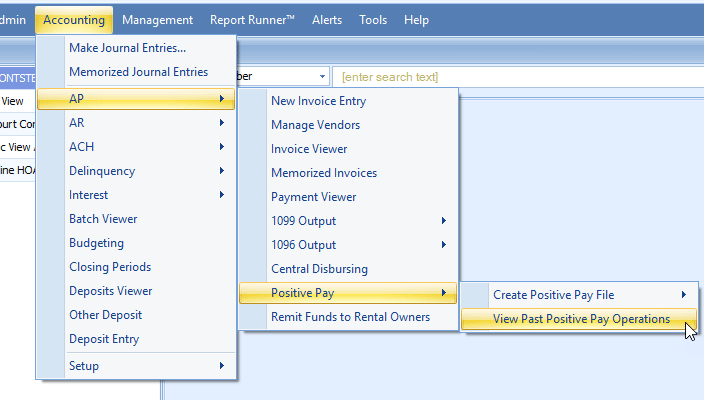Open Payment Viewer
704x400 pixels.
pyautogui.click(x=348, y=197)
